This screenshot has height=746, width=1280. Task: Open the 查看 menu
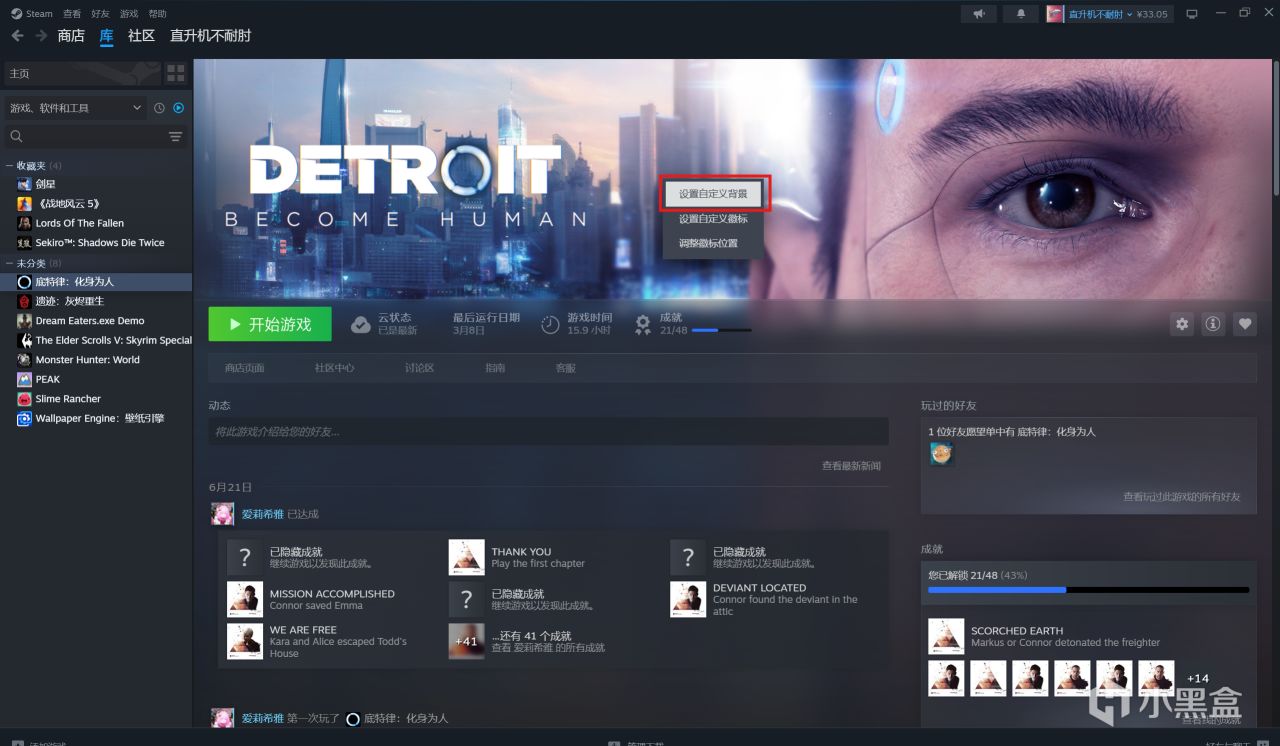(72, 14)
